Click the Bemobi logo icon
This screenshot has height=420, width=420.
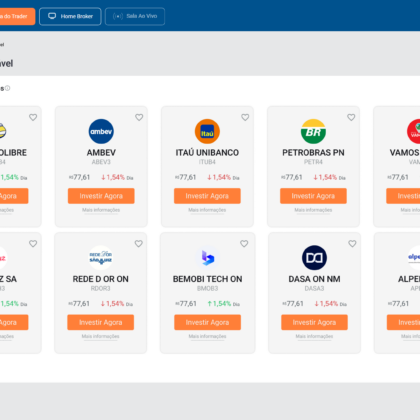tap(207, 258)
